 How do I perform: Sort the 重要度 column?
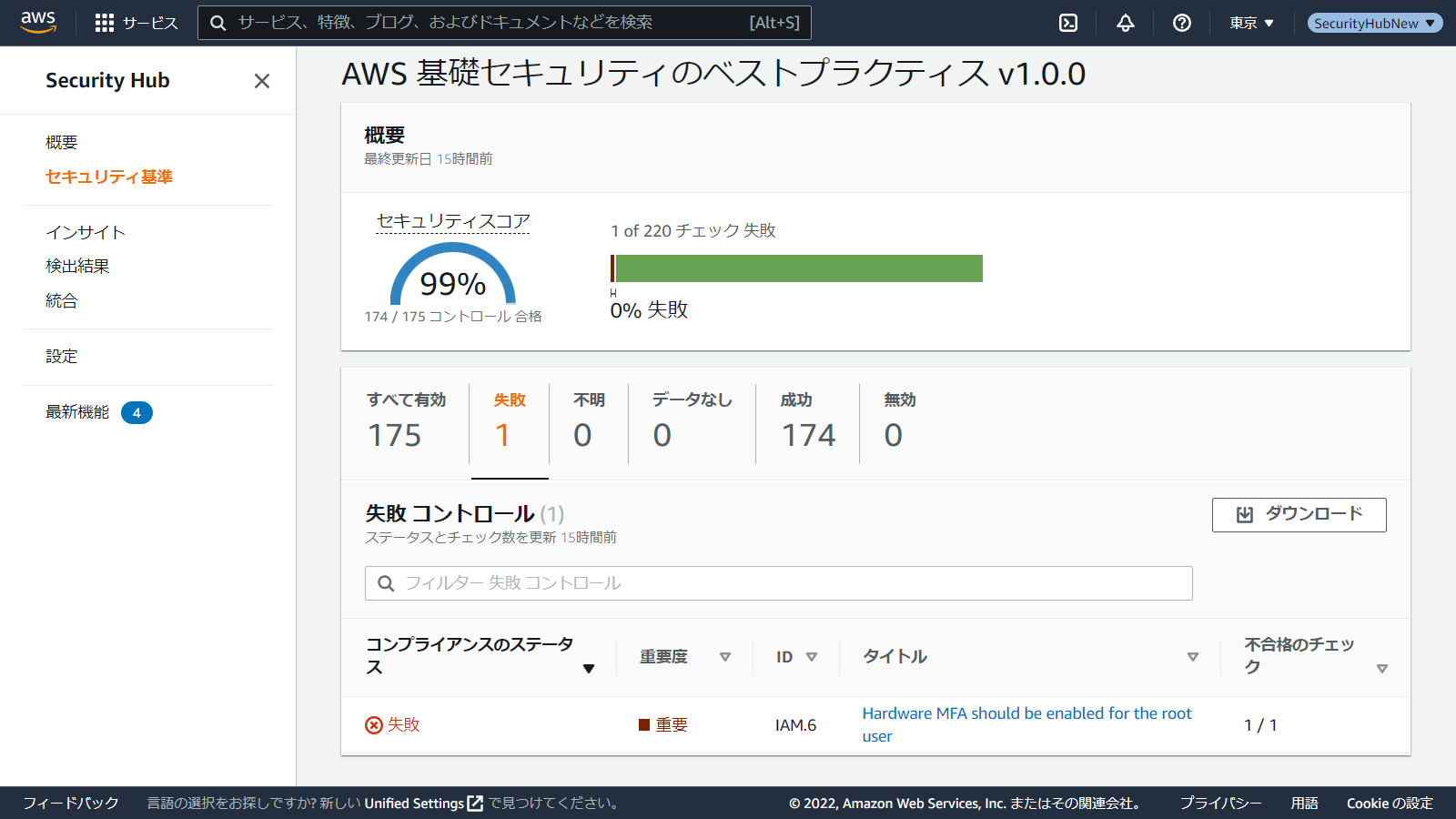[x=725, y=657]
